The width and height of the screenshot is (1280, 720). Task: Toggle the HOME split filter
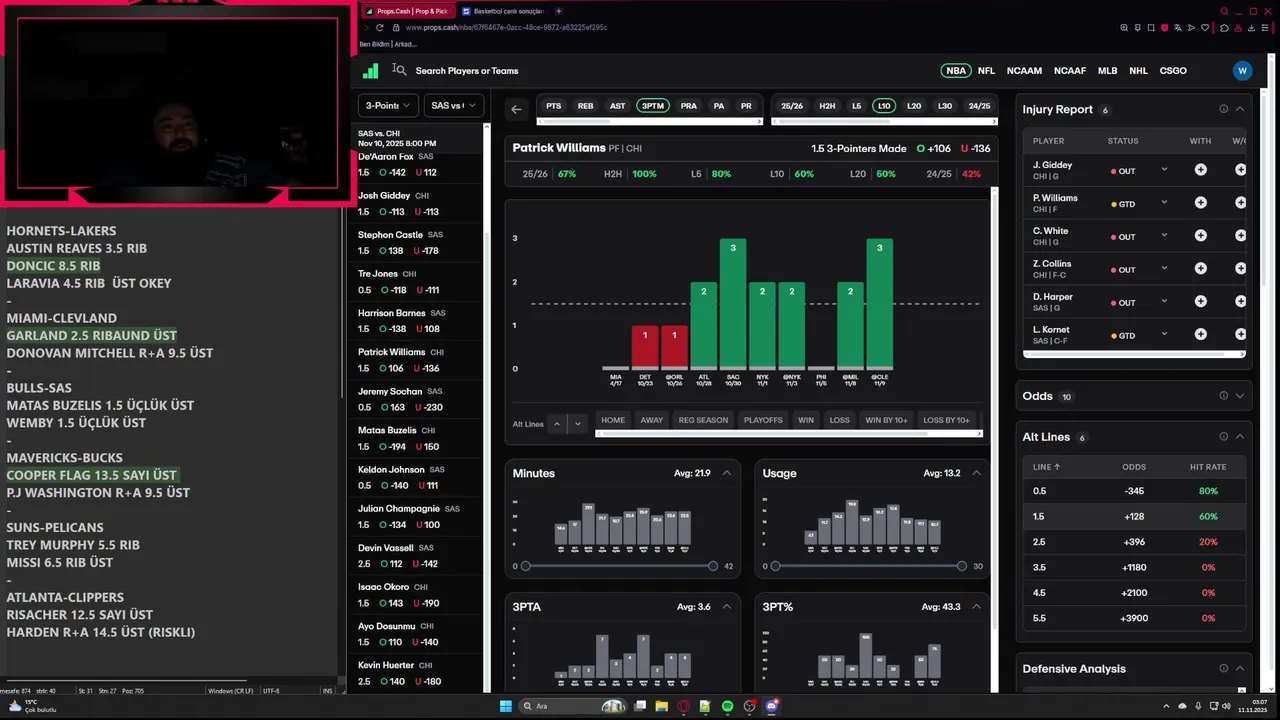click(613, 420)
